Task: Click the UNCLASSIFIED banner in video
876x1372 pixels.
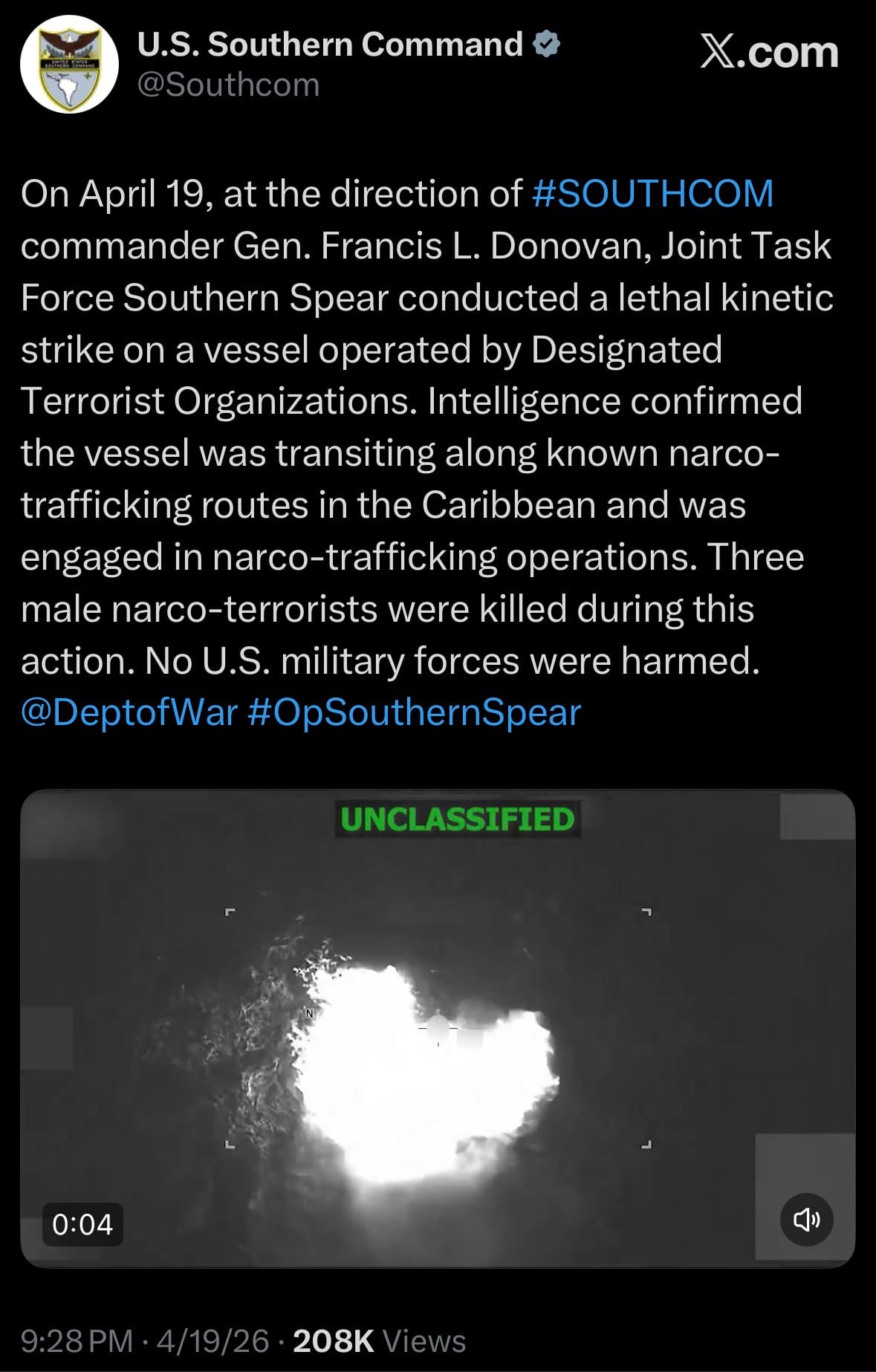Action: [x=458, y=819]
